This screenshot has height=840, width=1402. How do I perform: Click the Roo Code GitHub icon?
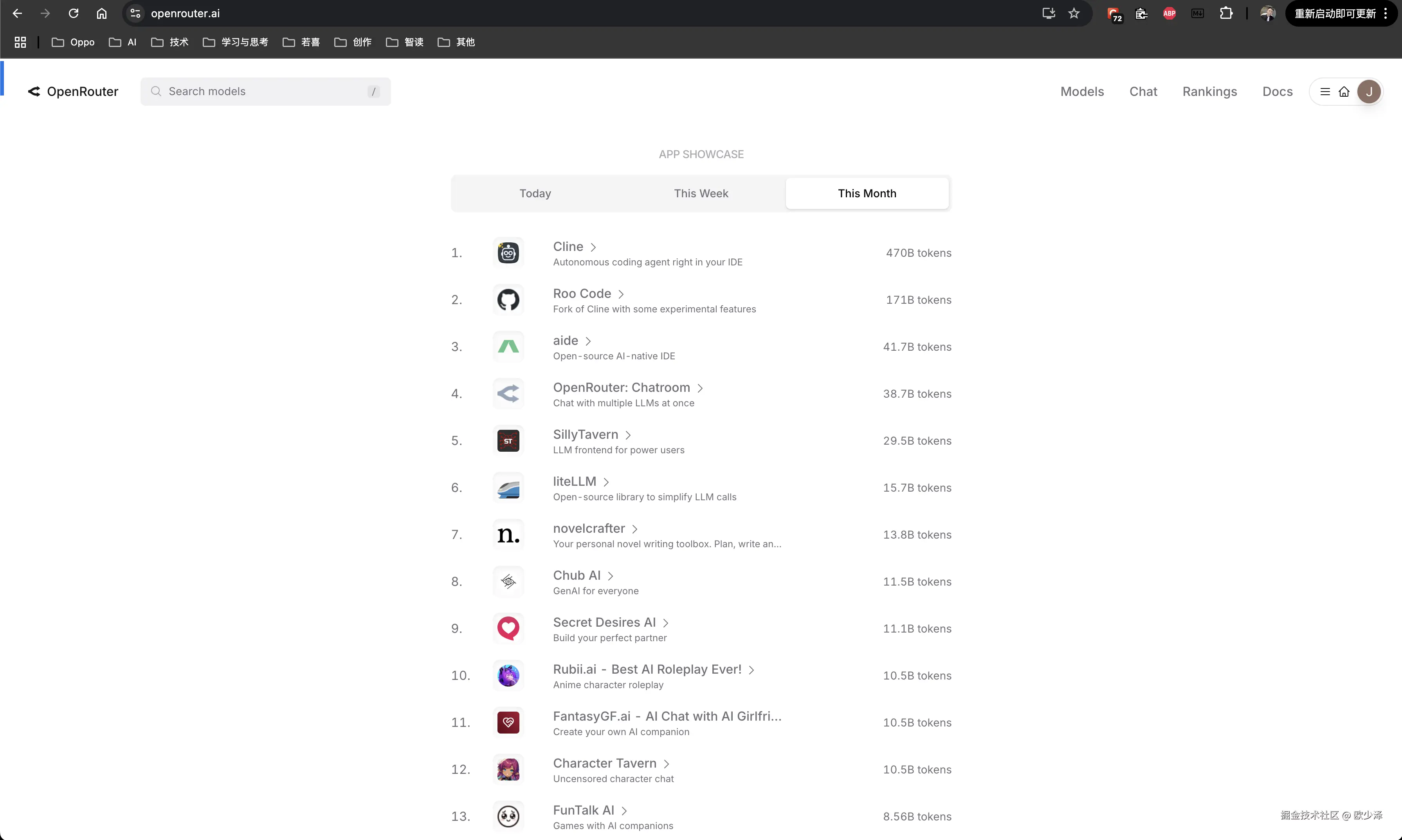tap(508, 299)
